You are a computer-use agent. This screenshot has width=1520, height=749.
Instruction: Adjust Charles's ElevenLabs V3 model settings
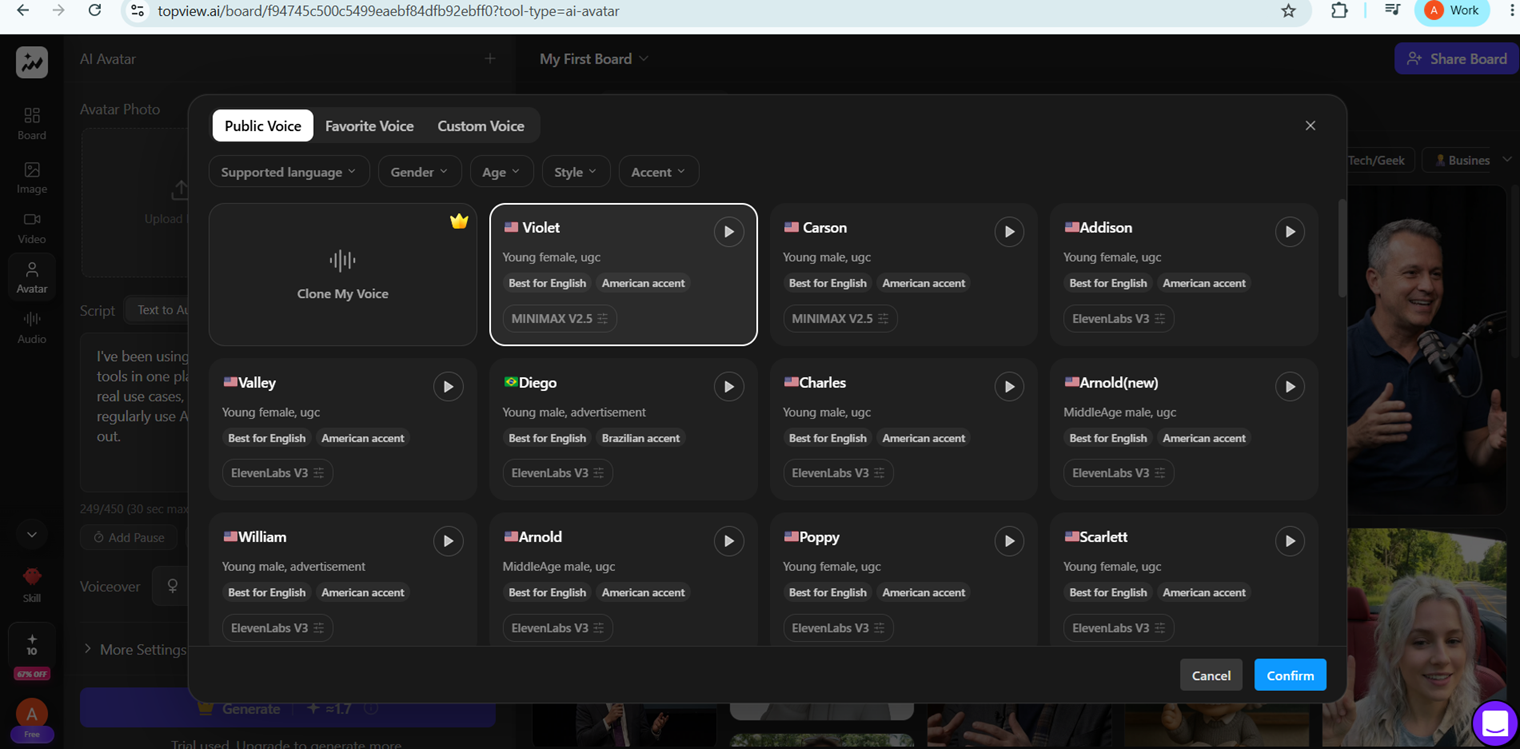[838, 473]
